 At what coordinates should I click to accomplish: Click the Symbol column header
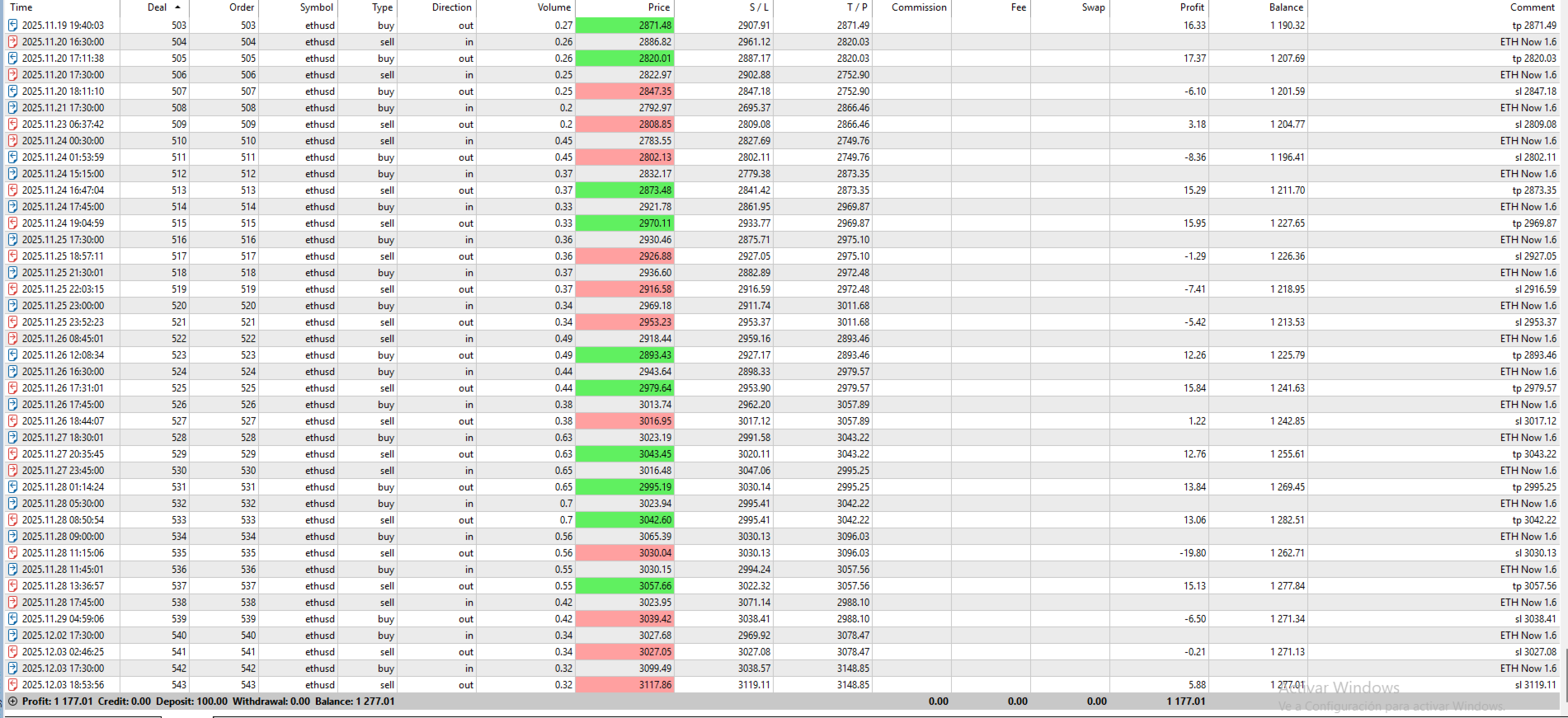coord(317,7)
